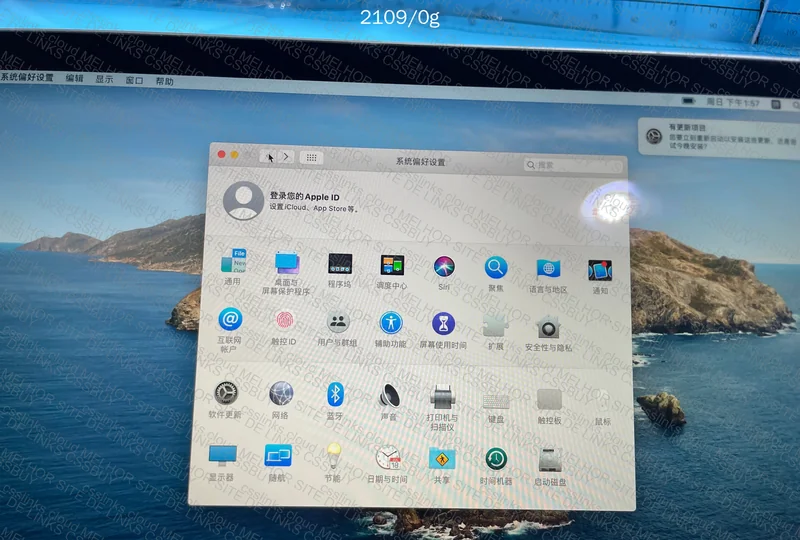Open the 显示 (View) menu
Viewport: 800px width, 540px height.
tap(105, 79)
